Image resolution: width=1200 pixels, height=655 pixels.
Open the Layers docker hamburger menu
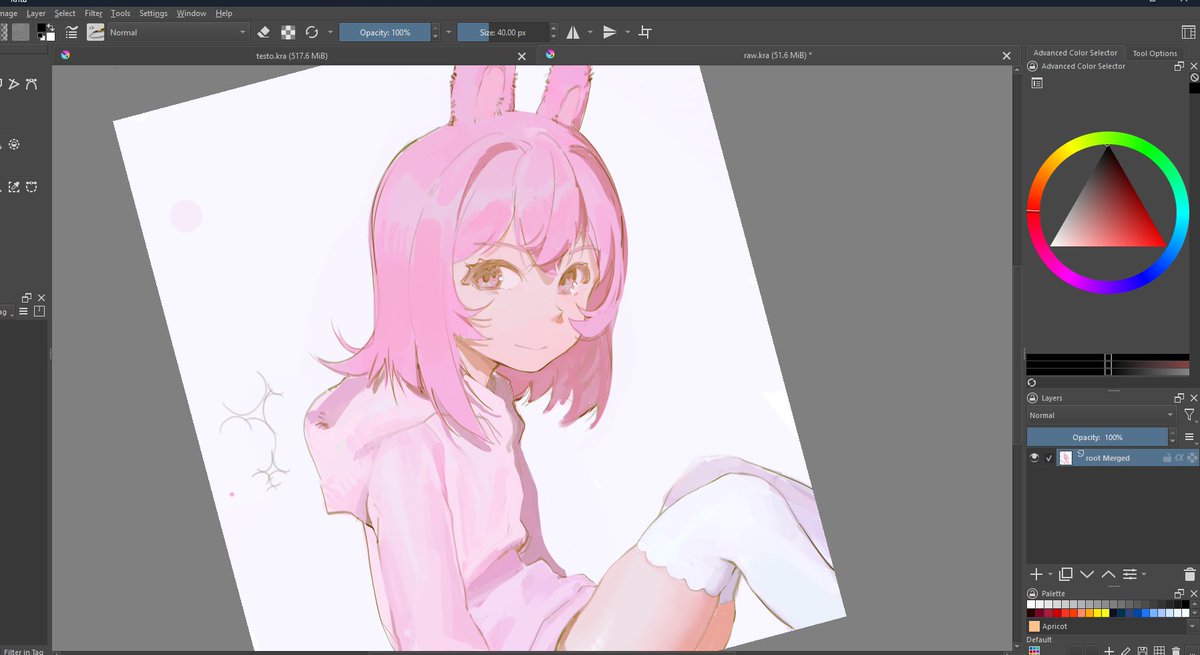point(1189,437)
